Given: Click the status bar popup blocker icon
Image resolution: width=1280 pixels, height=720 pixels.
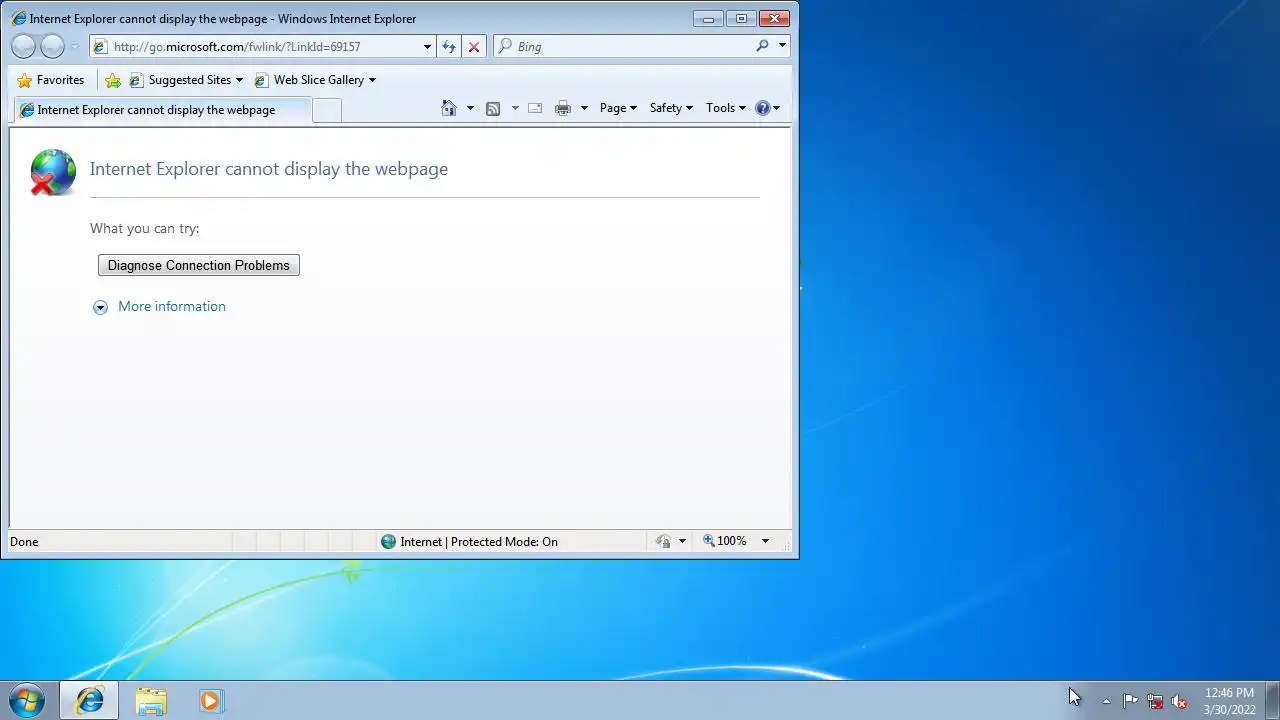Looking at the screenshot, I should coord(663,541).
